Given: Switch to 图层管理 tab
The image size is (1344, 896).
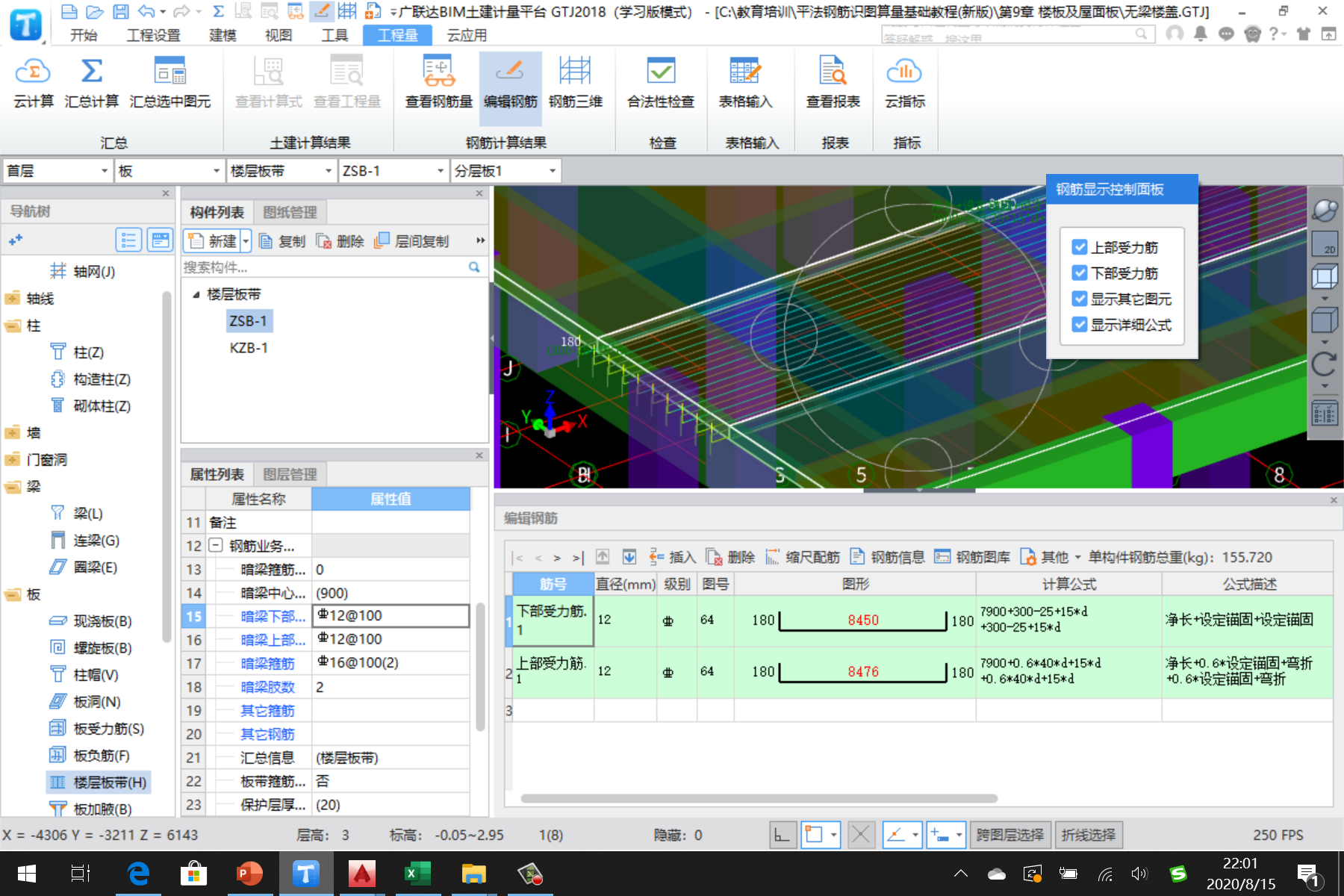Looking at the screenshot, I should click(290, 474).
